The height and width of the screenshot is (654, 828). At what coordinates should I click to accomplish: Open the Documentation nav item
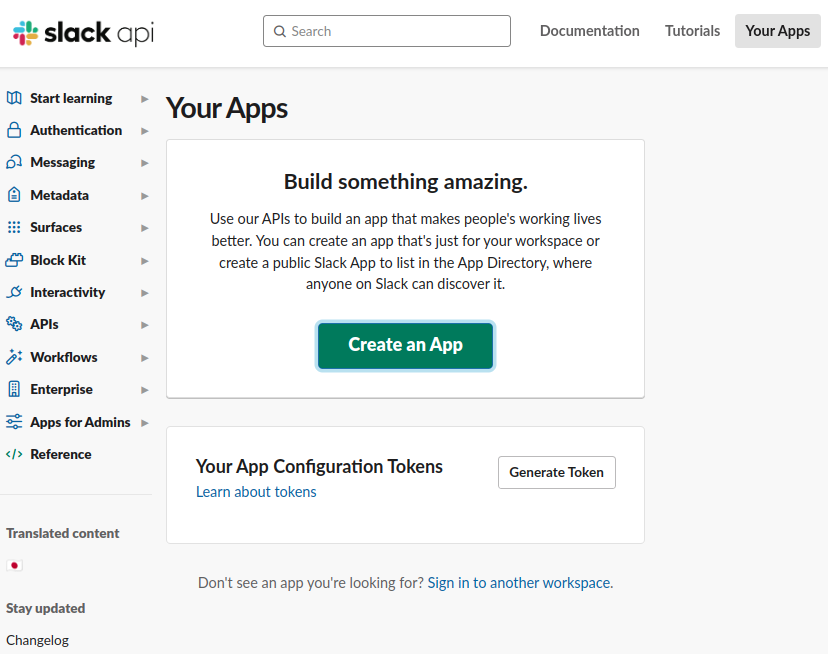click(589, 31)
